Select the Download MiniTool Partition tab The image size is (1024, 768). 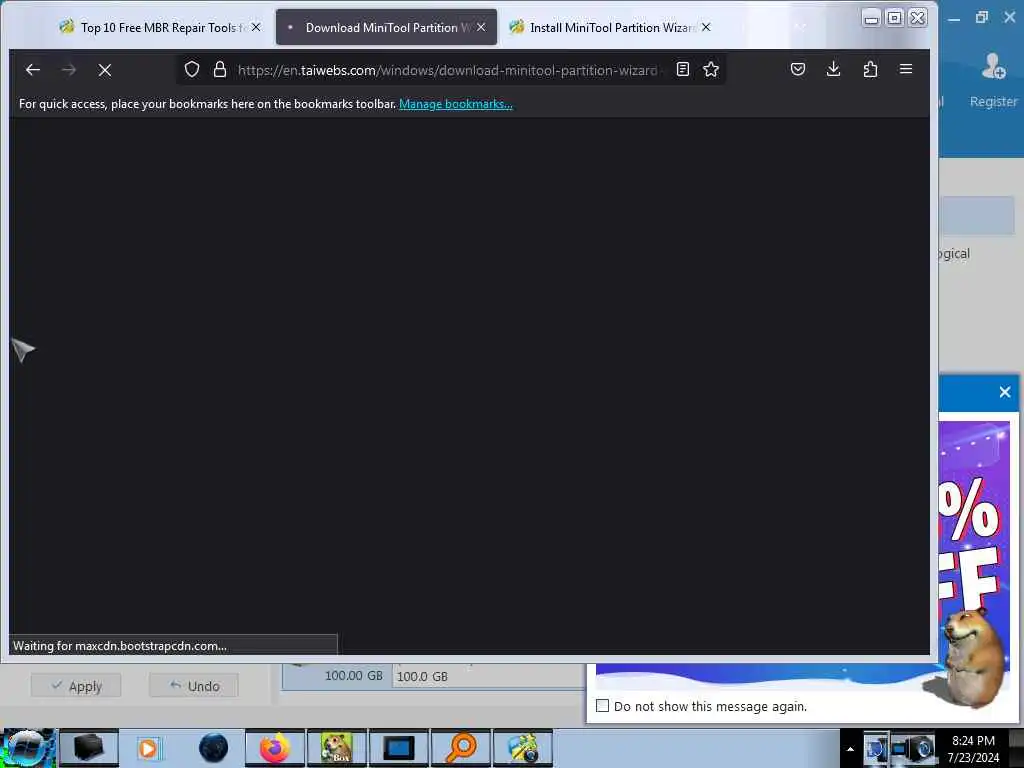pos(386,27)
